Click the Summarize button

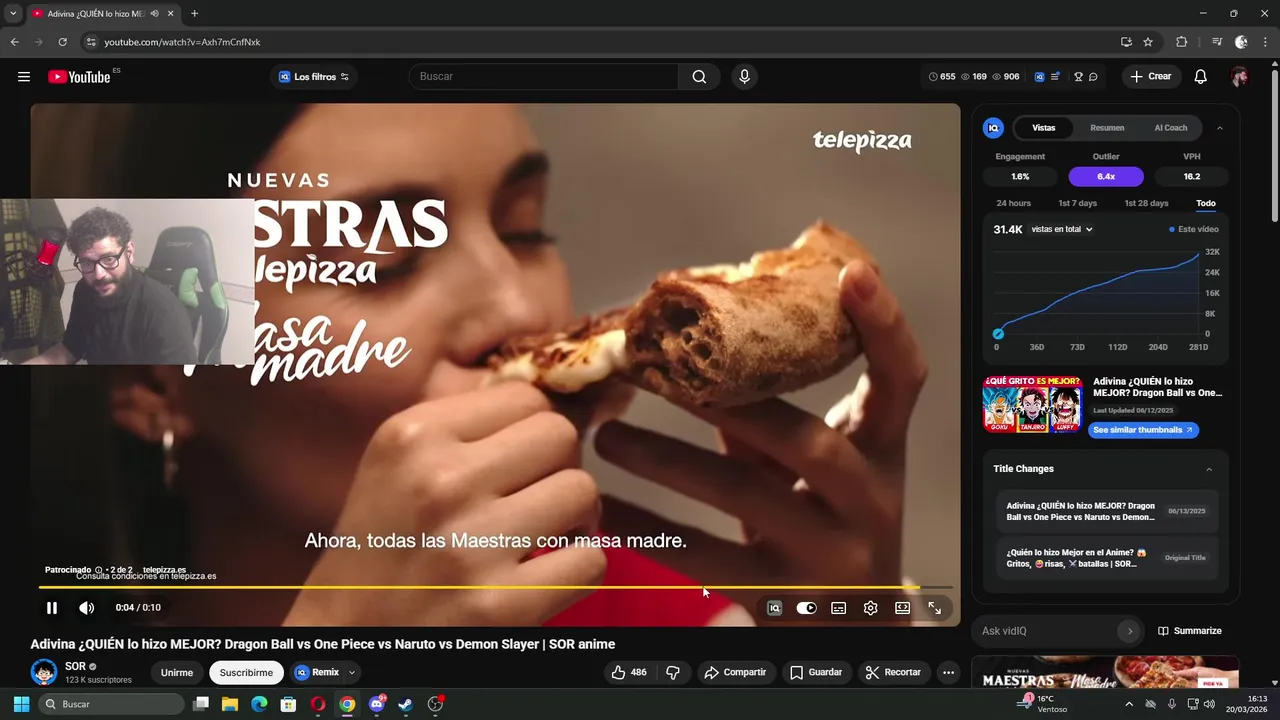click(1190, 631)
